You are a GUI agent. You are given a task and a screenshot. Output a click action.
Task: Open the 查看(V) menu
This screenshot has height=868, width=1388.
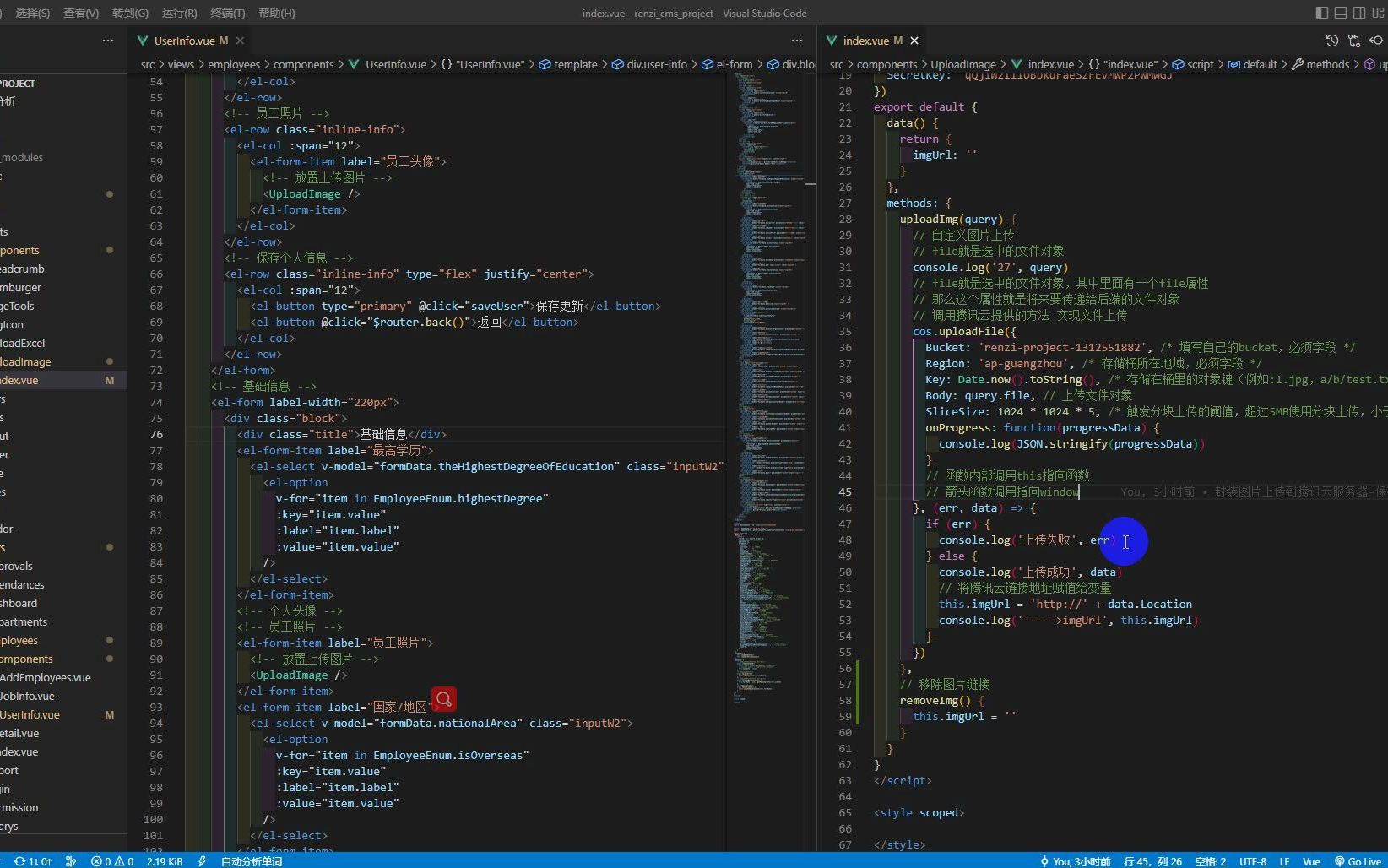pyautogui.click(x=81, y=13)
